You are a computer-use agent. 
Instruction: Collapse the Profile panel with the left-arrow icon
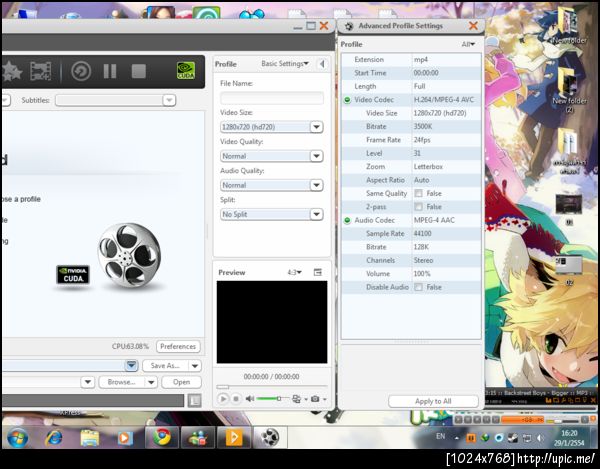322,64
